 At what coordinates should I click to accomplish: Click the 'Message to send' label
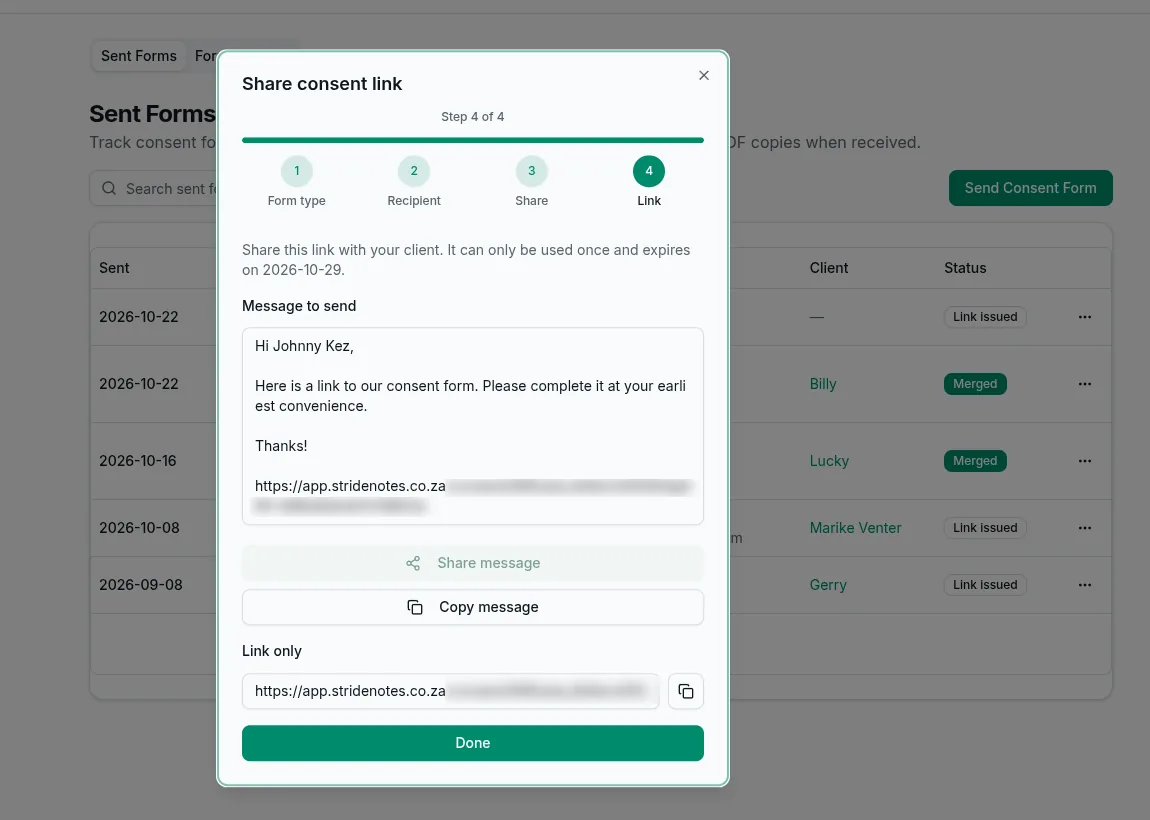pyautogui.click(x=299, y=306)
